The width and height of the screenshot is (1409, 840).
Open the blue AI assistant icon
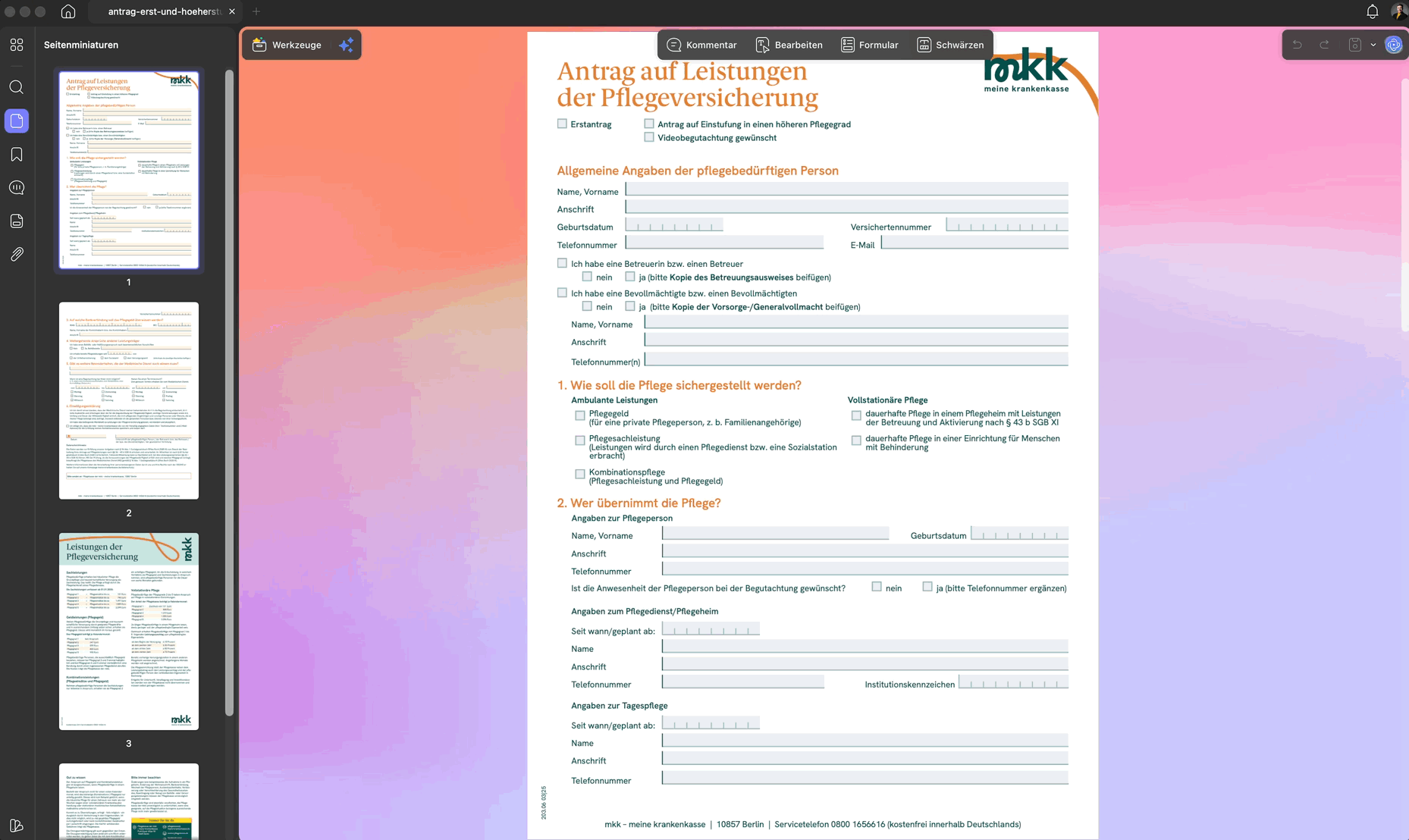(1394, 45)
